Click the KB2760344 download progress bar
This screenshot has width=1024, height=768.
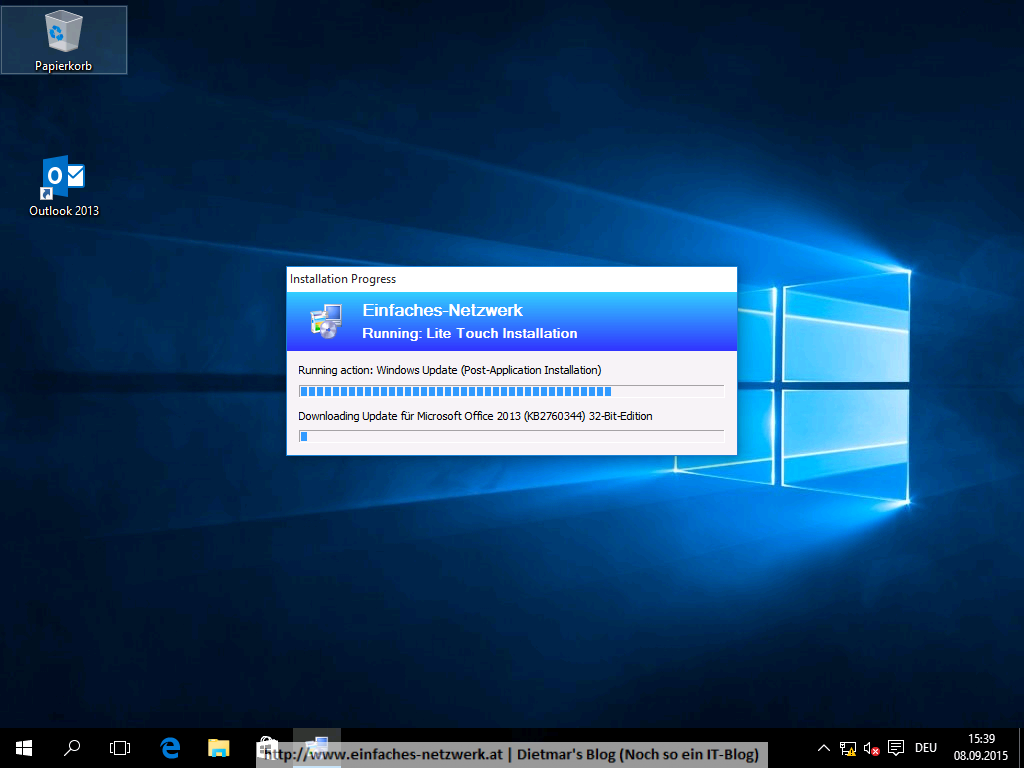pos(511,436)
